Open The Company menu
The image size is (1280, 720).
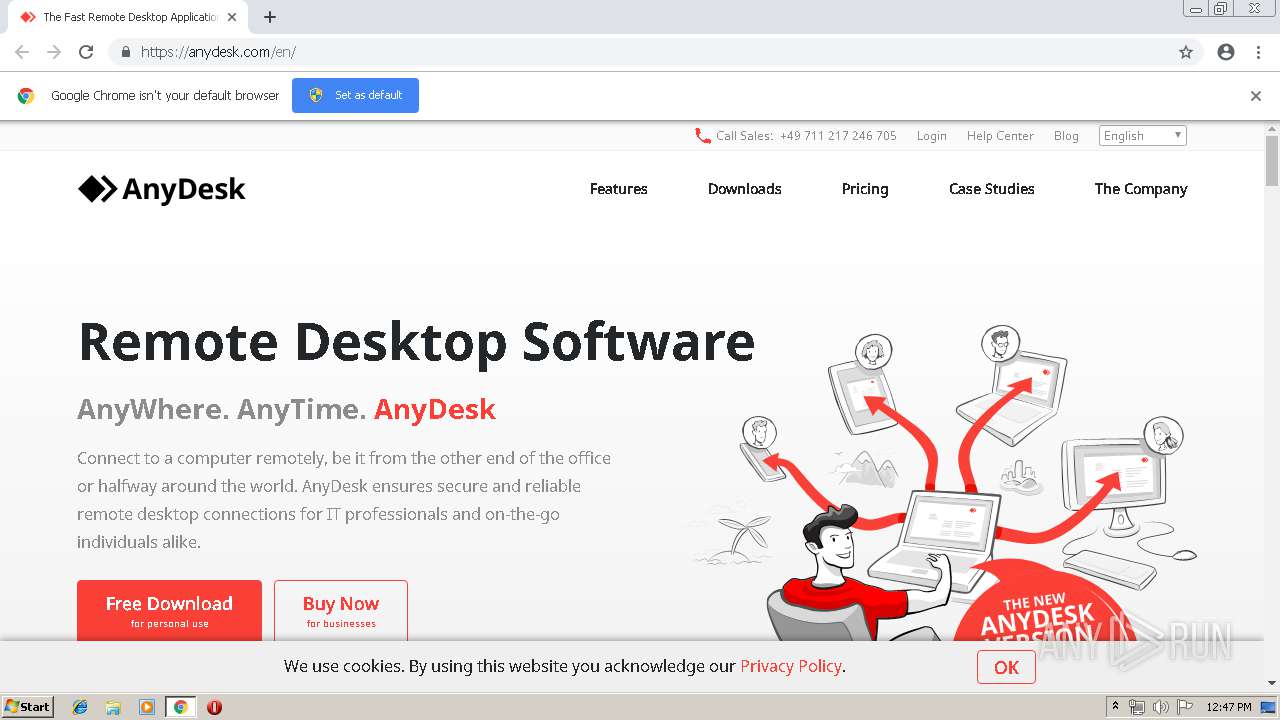coord(1141,189)
